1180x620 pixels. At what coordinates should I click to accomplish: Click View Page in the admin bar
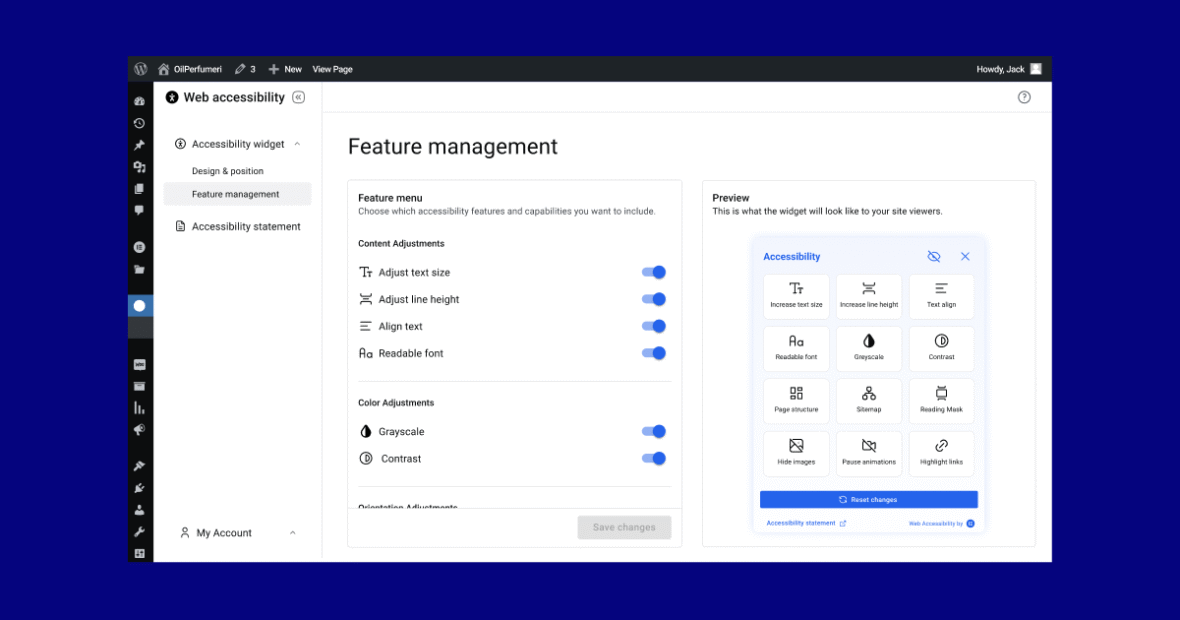333,69
